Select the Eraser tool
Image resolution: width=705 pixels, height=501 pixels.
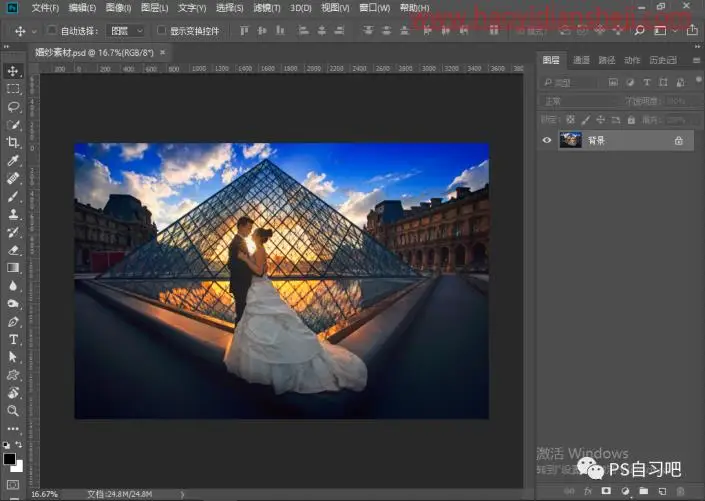click(x=13, y=250)
